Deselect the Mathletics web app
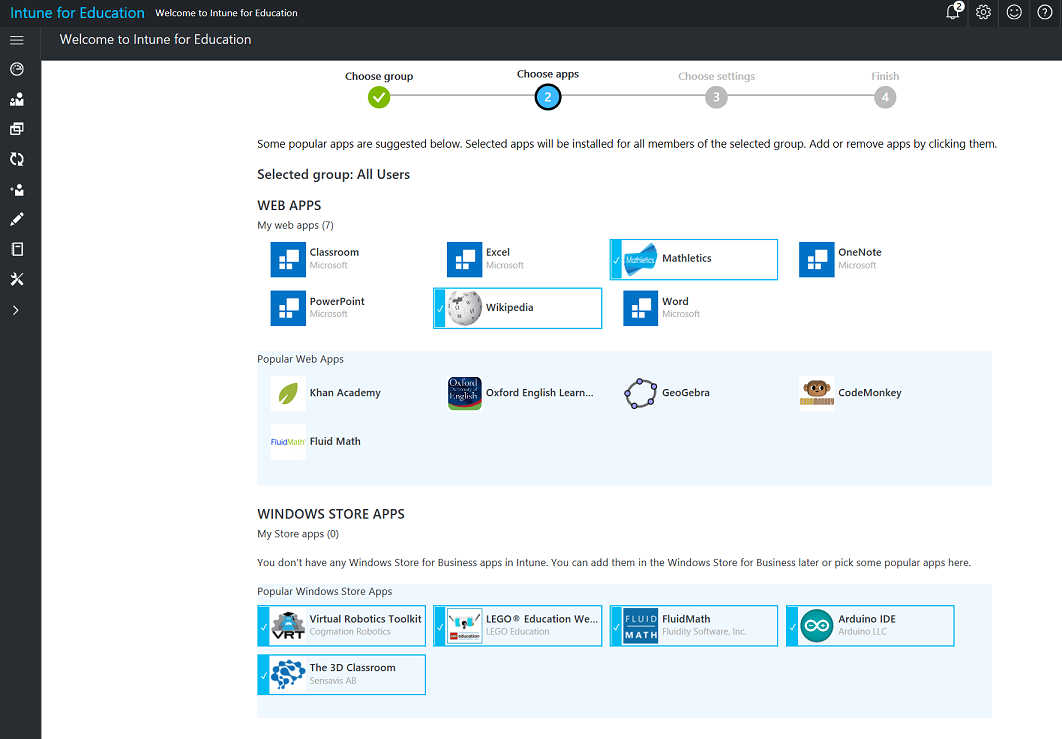The height and width of the screenshot is (739, 1062). (x=694, y=259)
